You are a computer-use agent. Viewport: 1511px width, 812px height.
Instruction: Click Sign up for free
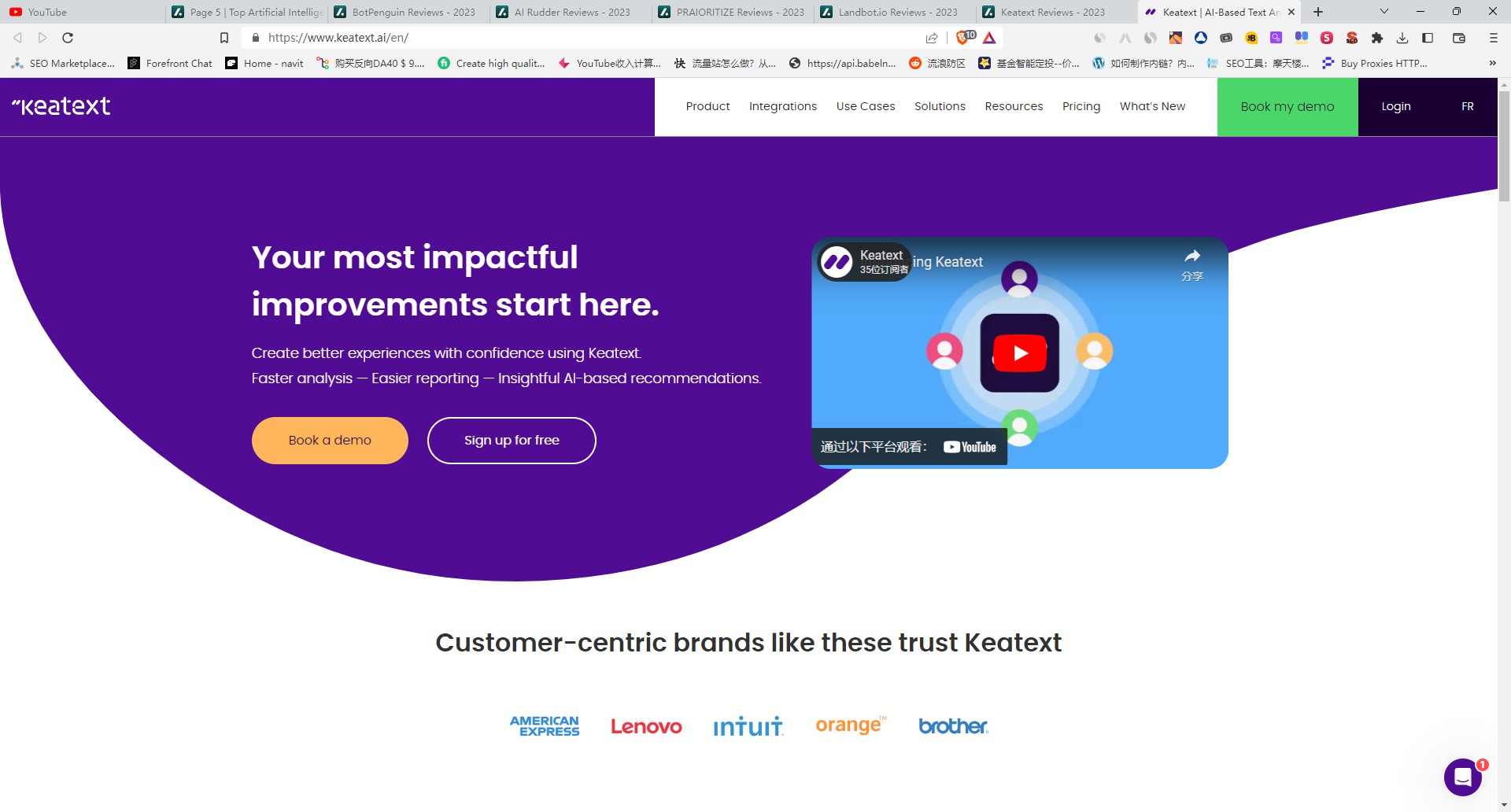512,440
